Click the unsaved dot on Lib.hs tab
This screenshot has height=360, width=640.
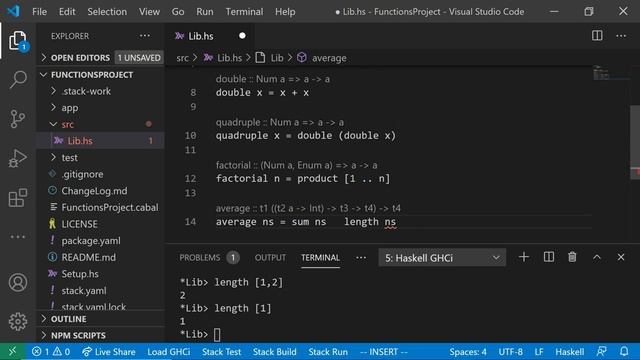point(242,36)
